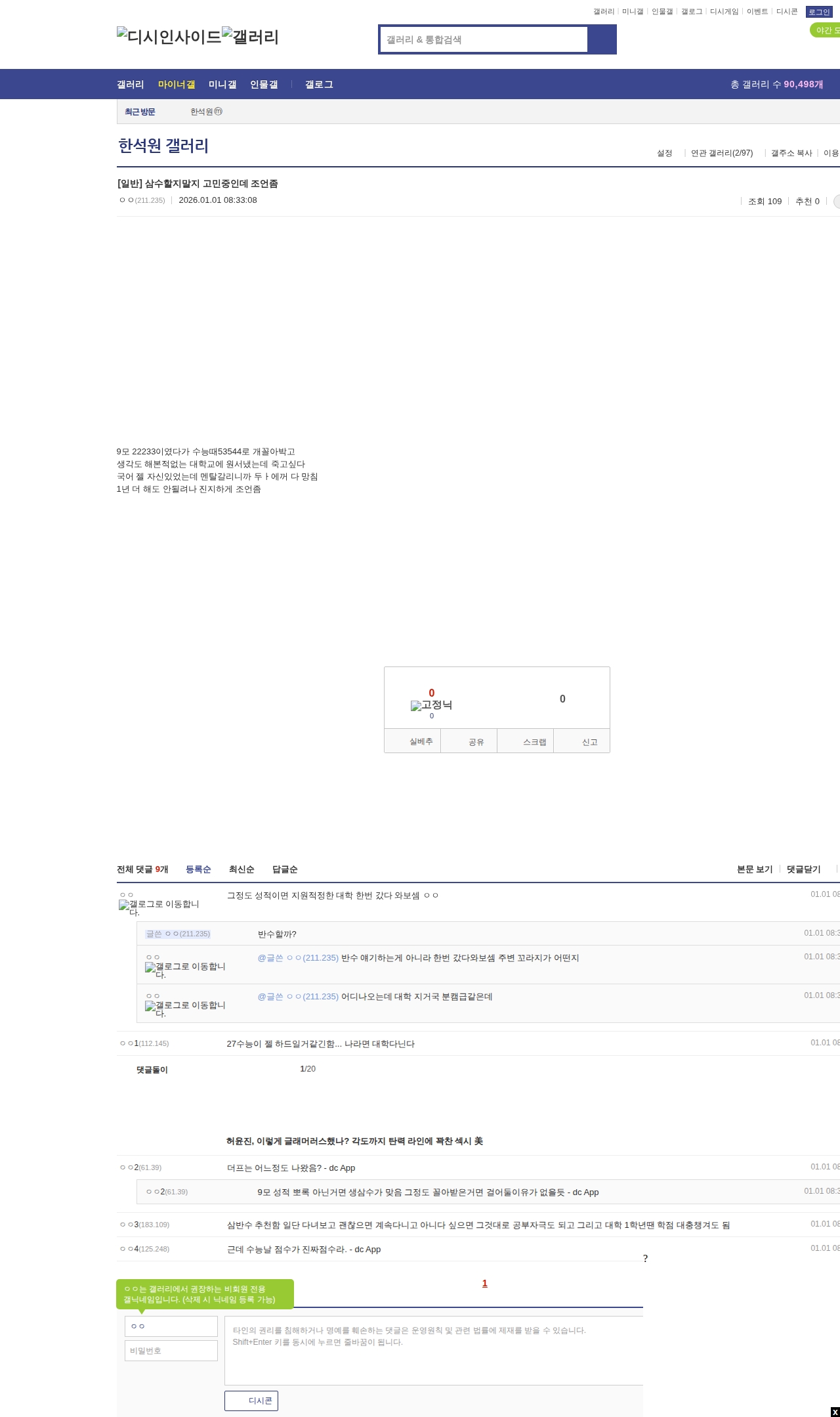Open the 공유 share options

476,742
